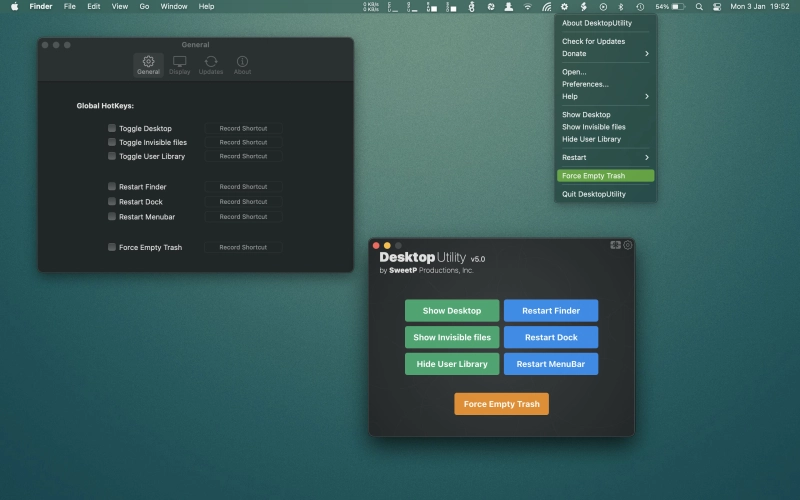Image resolution: width=800 pixels, height=500 pixels.
Task: Choose Check for Updates in the menu
Action: click(605, 41)
